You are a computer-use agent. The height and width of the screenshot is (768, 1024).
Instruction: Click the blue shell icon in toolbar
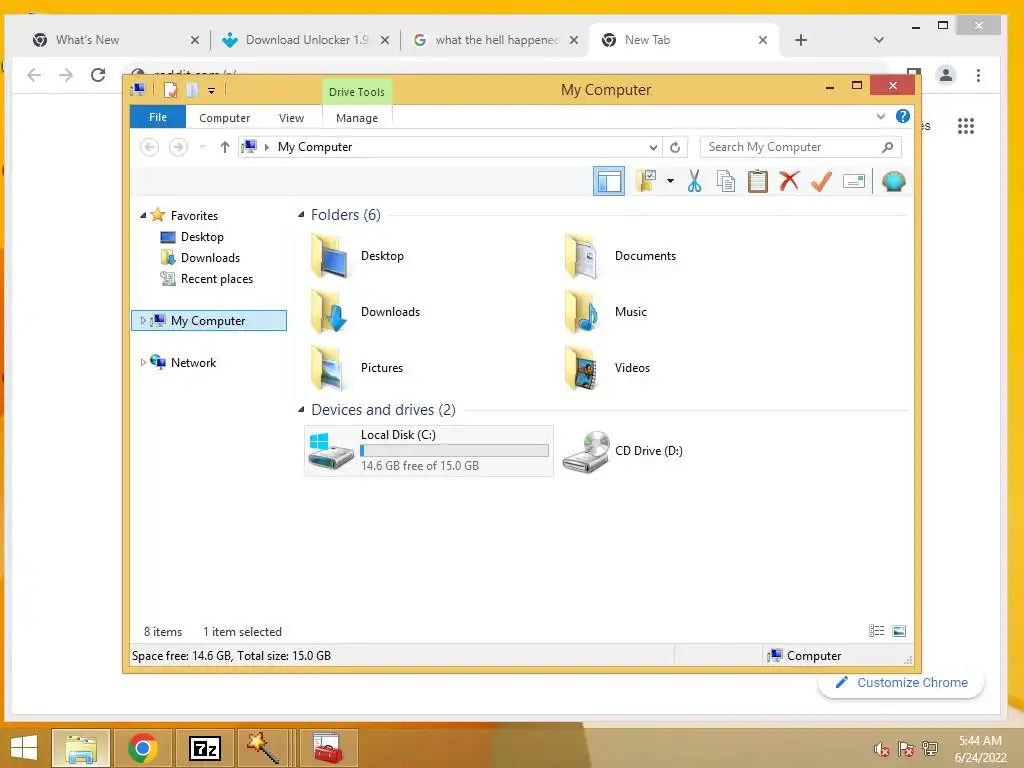pyautogui.click(x=893, y=181)
